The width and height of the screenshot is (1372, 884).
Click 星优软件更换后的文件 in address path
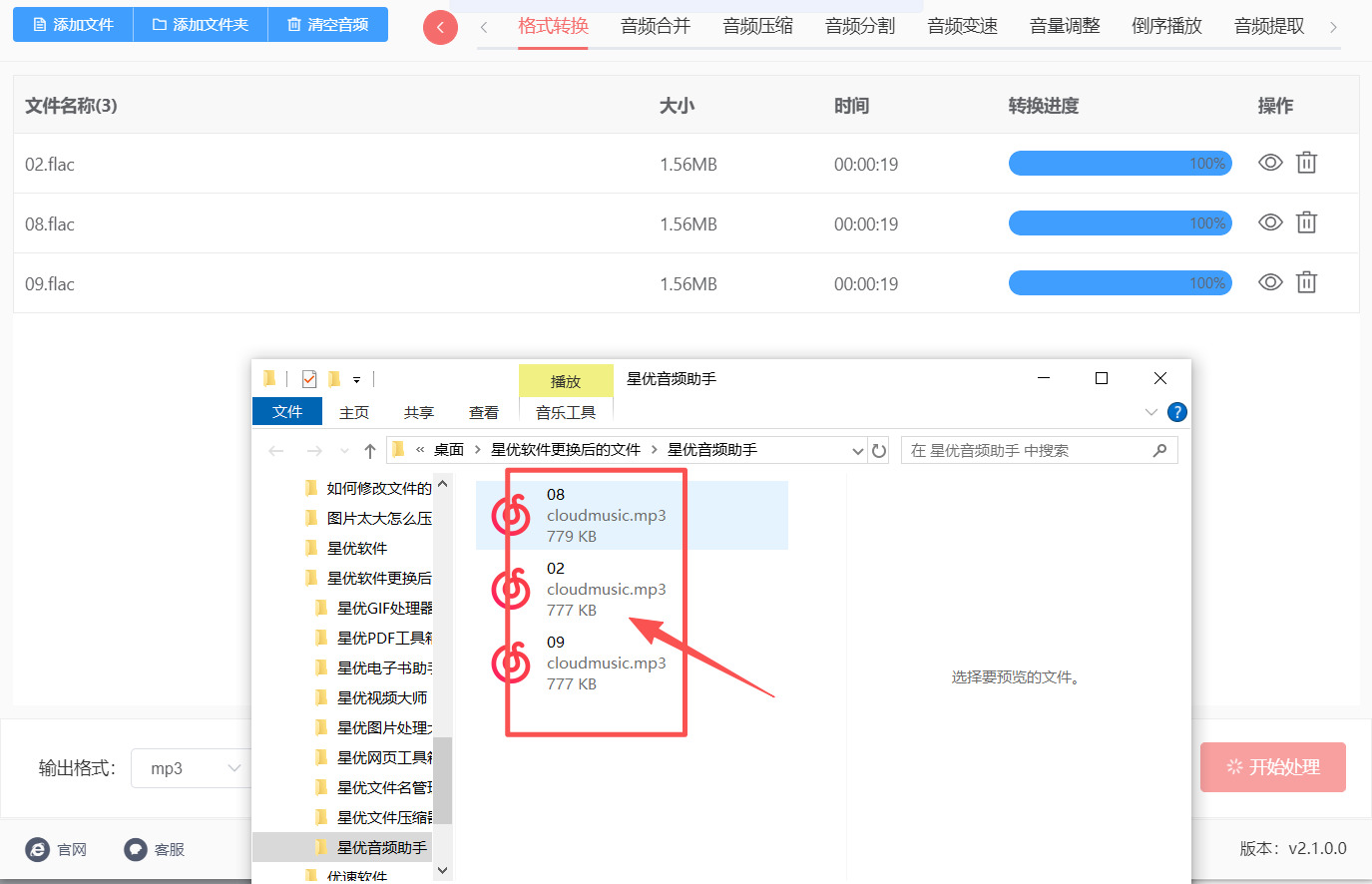[x=566, y=450]
